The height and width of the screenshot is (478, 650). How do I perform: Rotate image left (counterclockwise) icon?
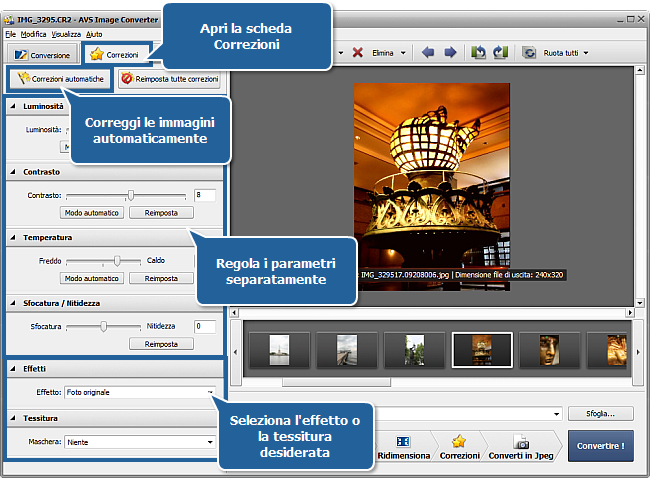coord(478,52)
